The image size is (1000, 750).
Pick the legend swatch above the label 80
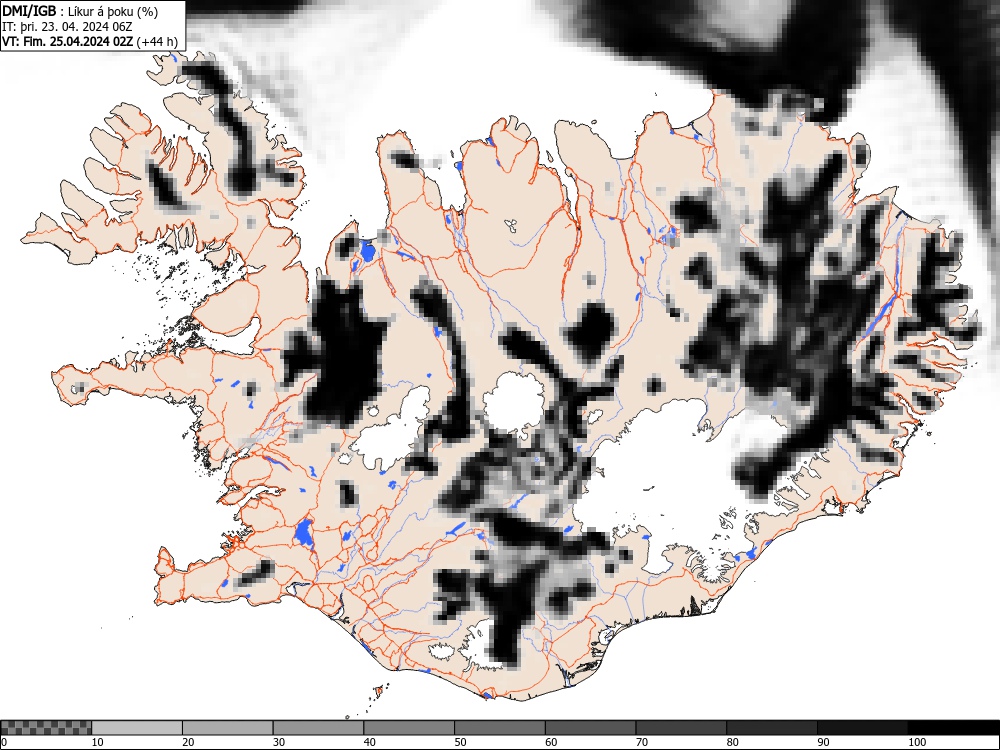771,728
